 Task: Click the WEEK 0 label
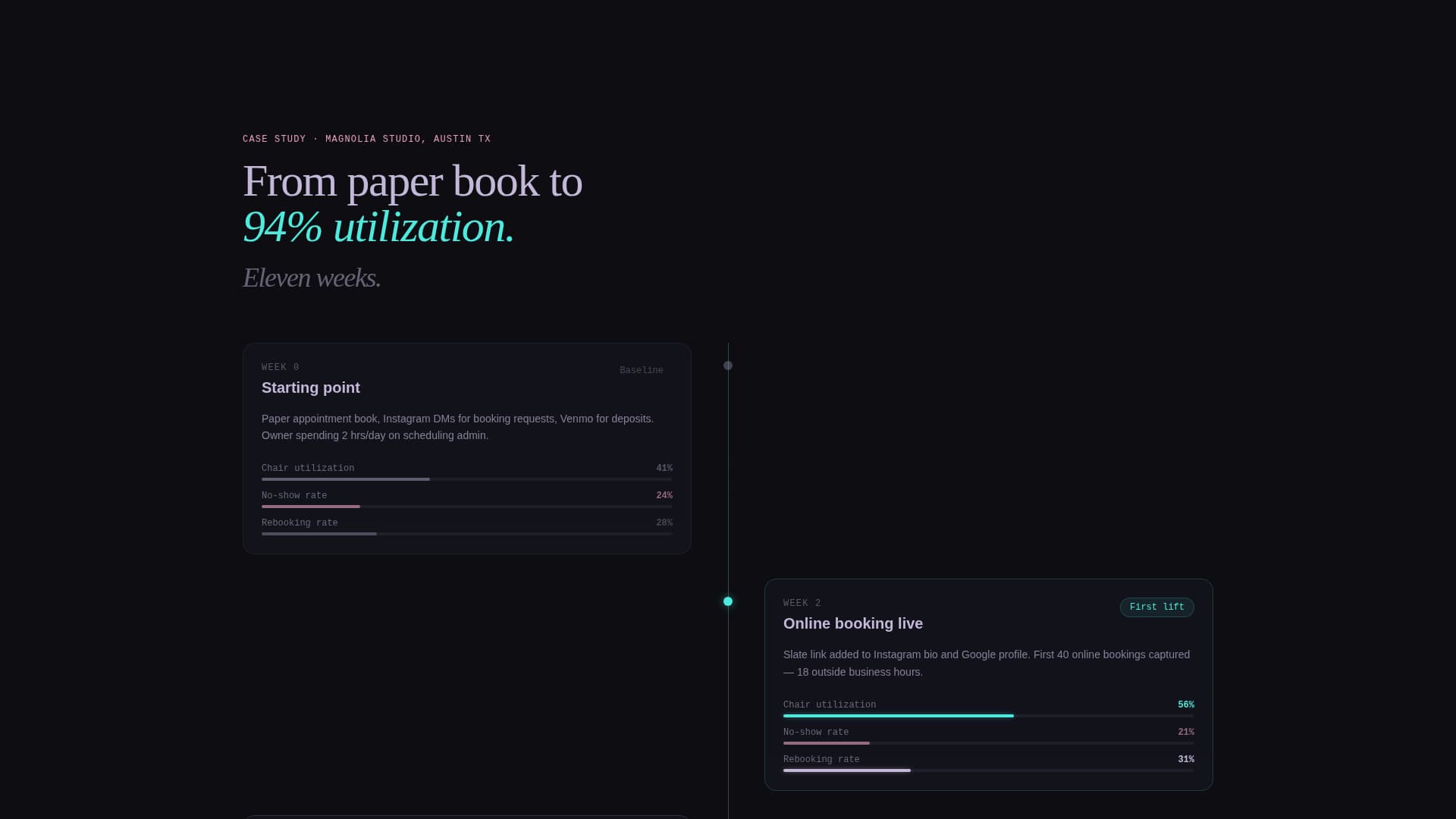(x=281, y=368)
